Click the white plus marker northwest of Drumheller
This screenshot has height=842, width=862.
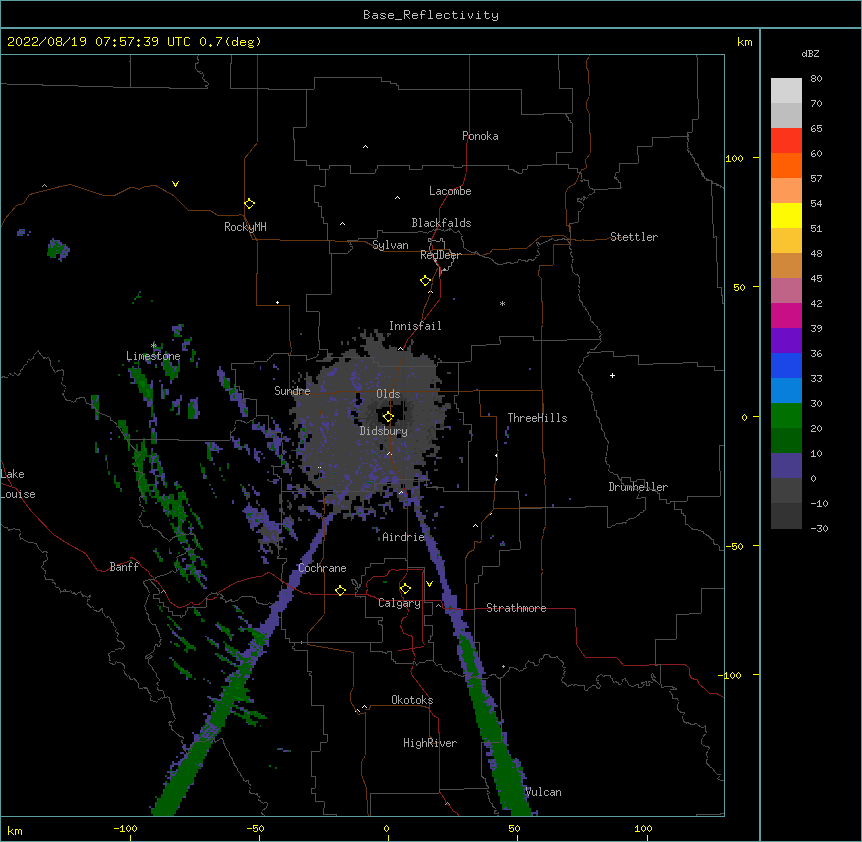coord(612,375)
